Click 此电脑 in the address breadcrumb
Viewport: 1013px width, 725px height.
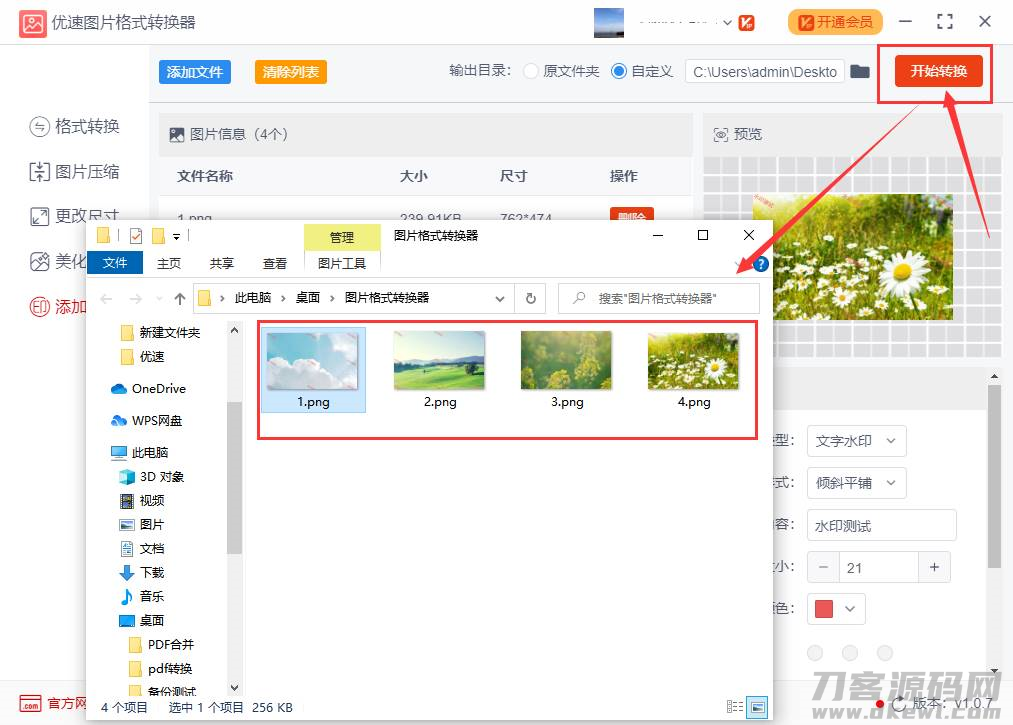(253, 298)
